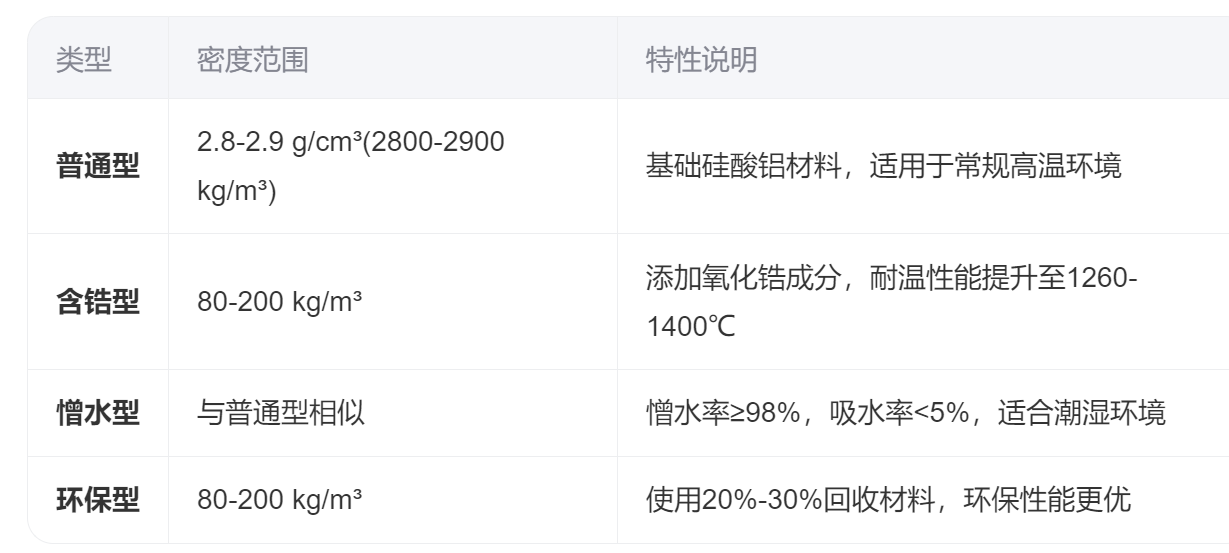The width and height of the screenshot is (1229, 553).
Task: Click the 适合潮湿环境 text
Action: pos(1081,413)
